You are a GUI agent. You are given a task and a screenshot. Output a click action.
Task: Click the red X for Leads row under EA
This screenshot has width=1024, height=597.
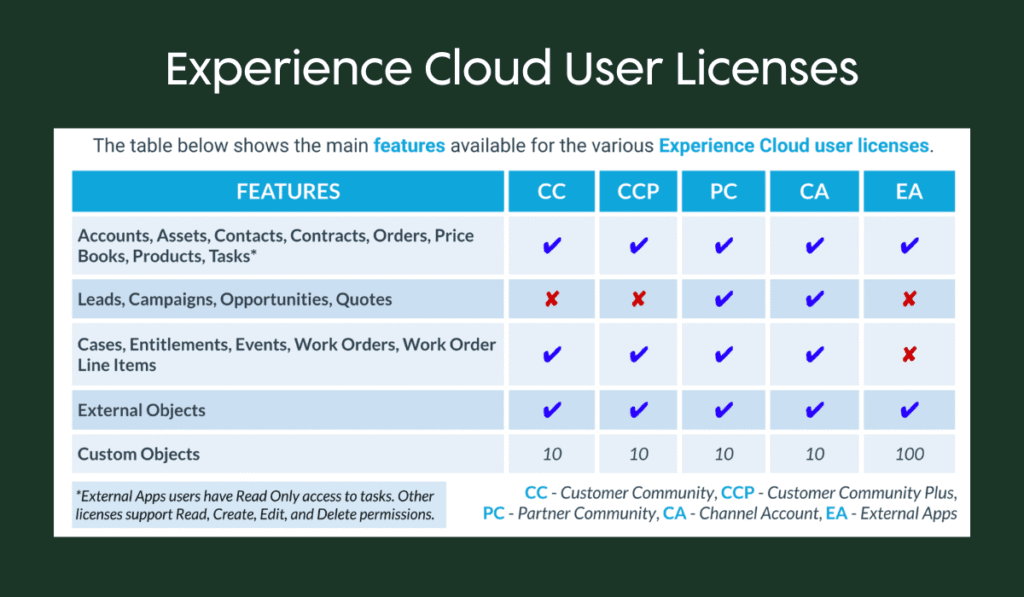tap(909, 299)
